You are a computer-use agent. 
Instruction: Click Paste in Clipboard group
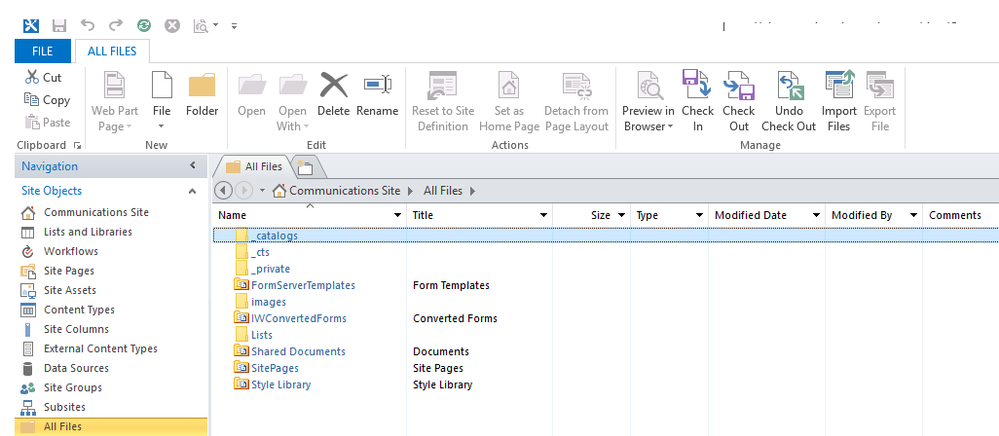click(x=47, y=122)
